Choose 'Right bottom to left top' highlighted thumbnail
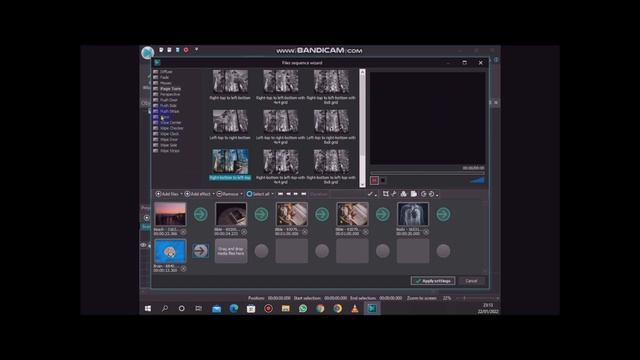Viewport: 640px width, 360px height. pos(230,162)
